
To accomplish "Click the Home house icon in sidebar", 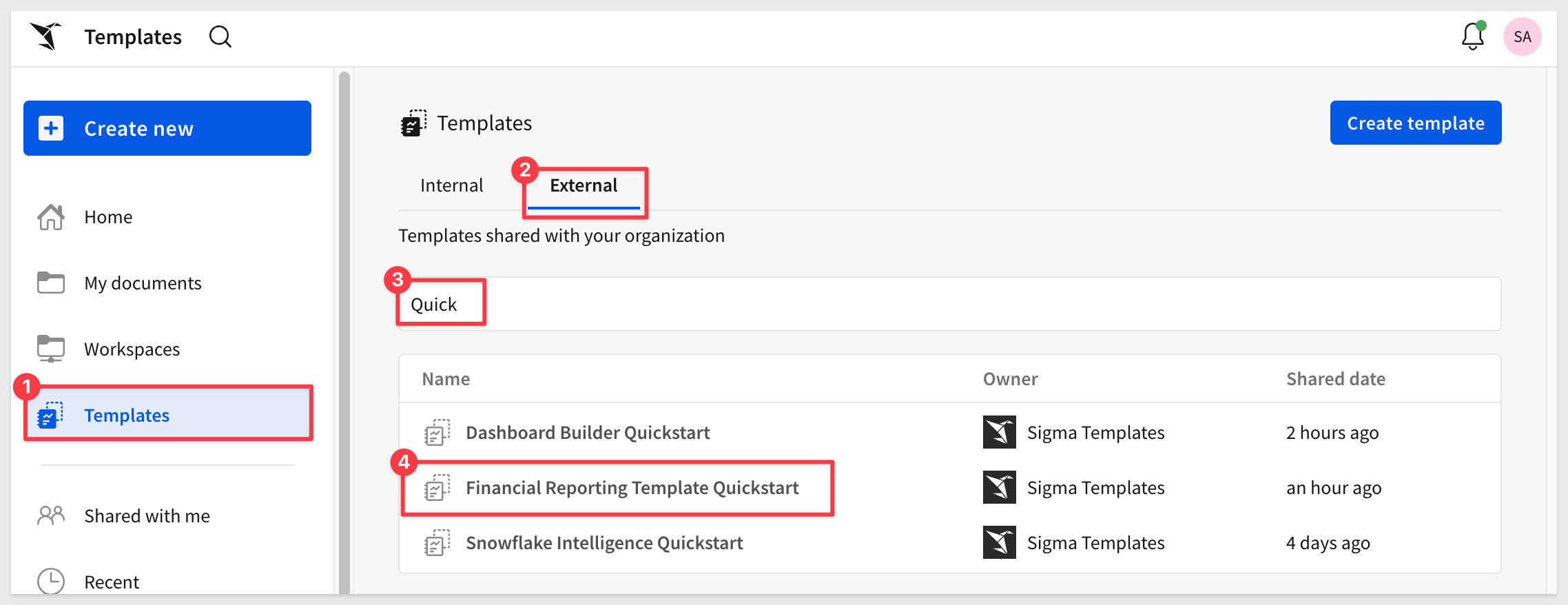I will click(51, 217).
